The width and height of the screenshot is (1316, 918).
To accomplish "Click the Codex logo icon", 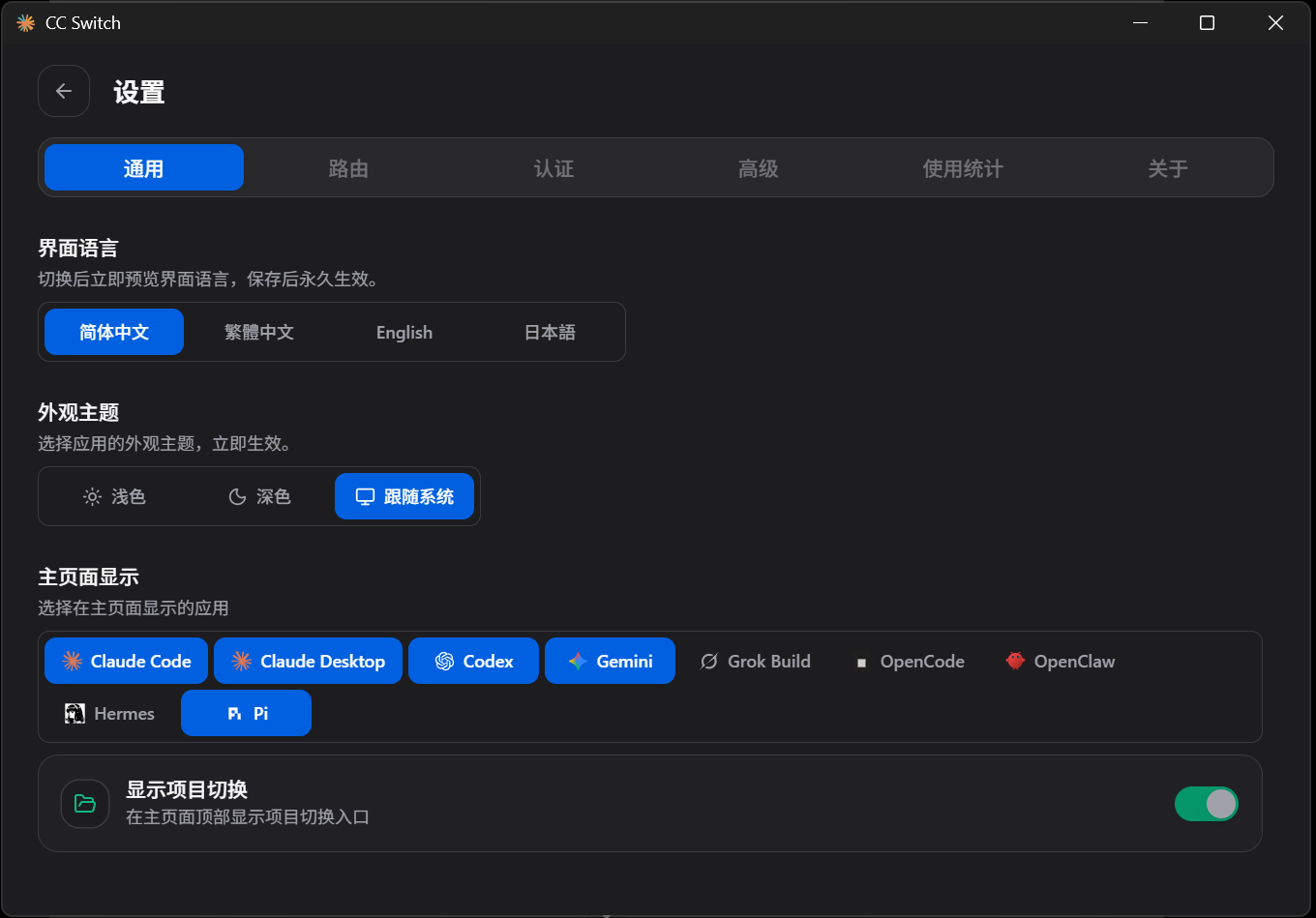I will [x=445, y=661].
